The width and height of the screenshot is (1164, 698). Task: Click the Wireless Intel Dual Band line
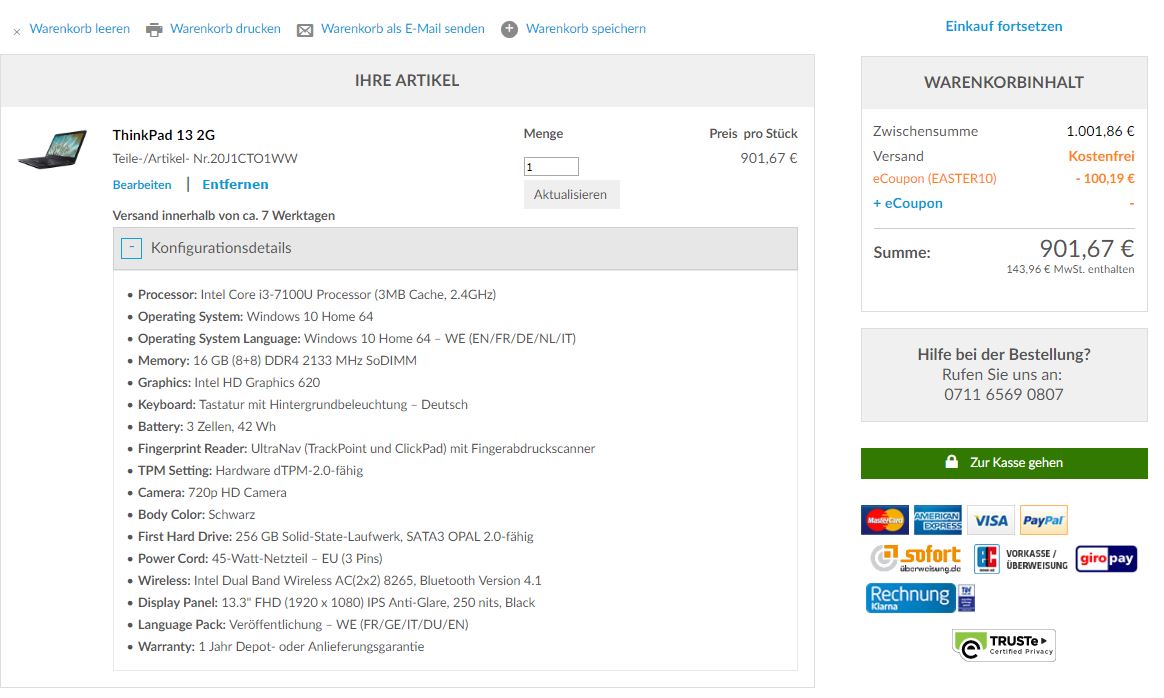[x=339, y=580]
